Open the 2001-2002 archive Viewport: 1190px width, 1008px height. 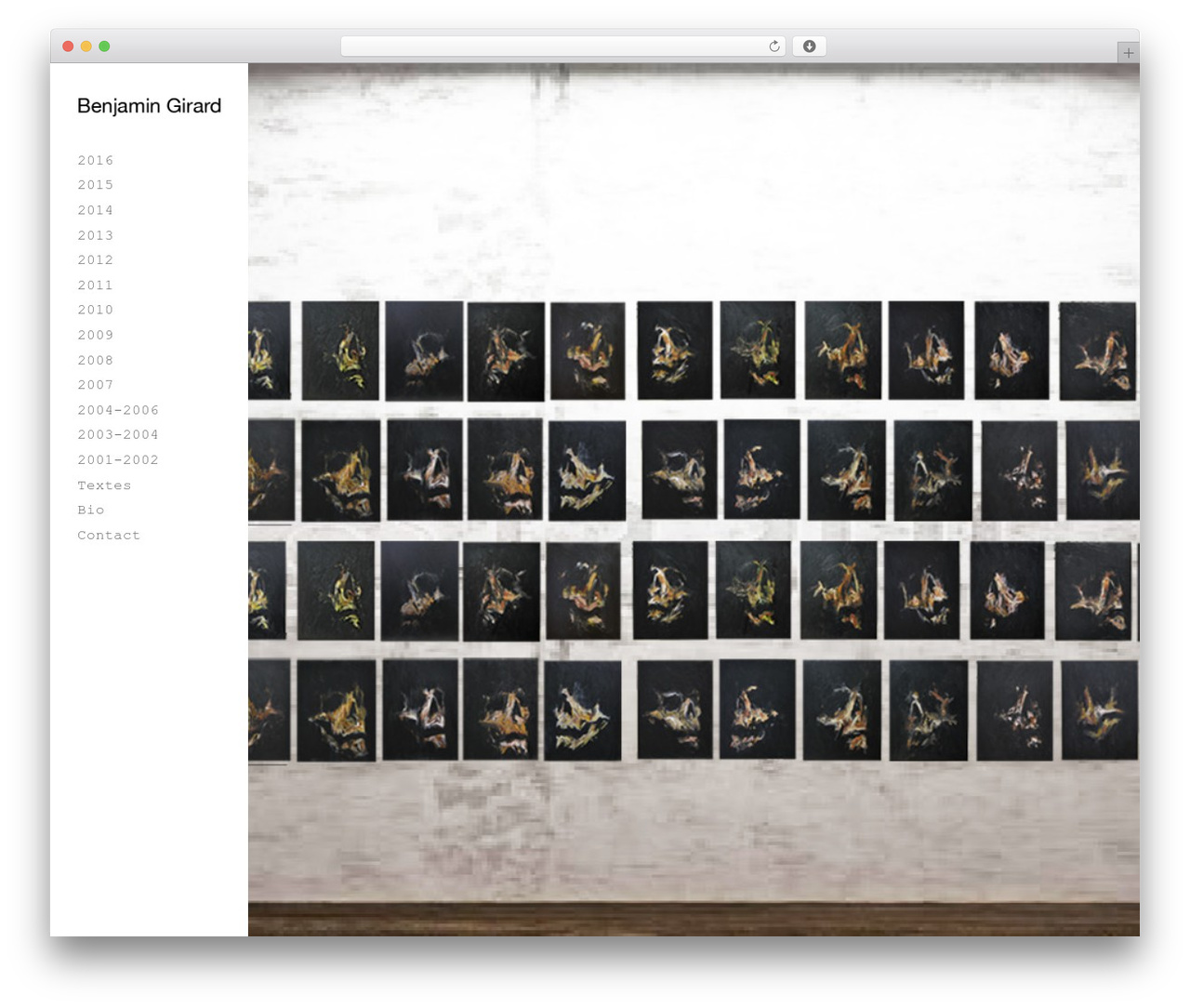pyautogui.click(x=118, y=459)
